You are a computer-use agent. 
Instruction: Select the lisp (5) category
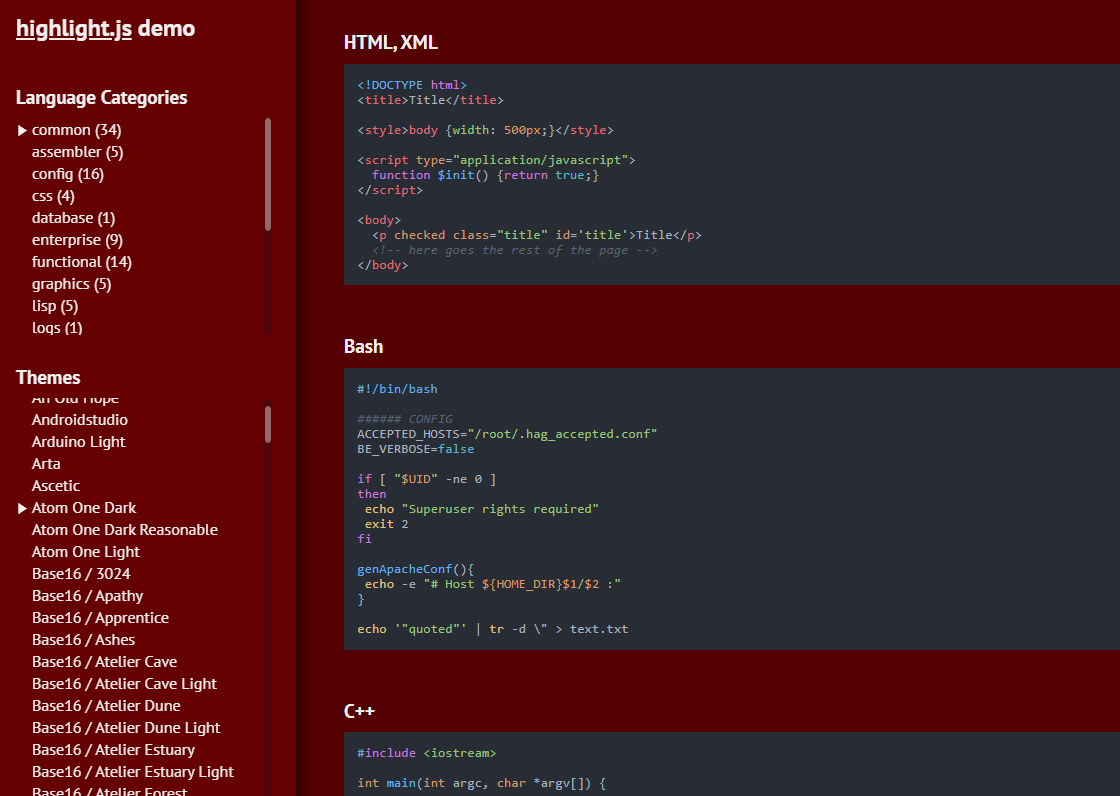coord(55,307)
